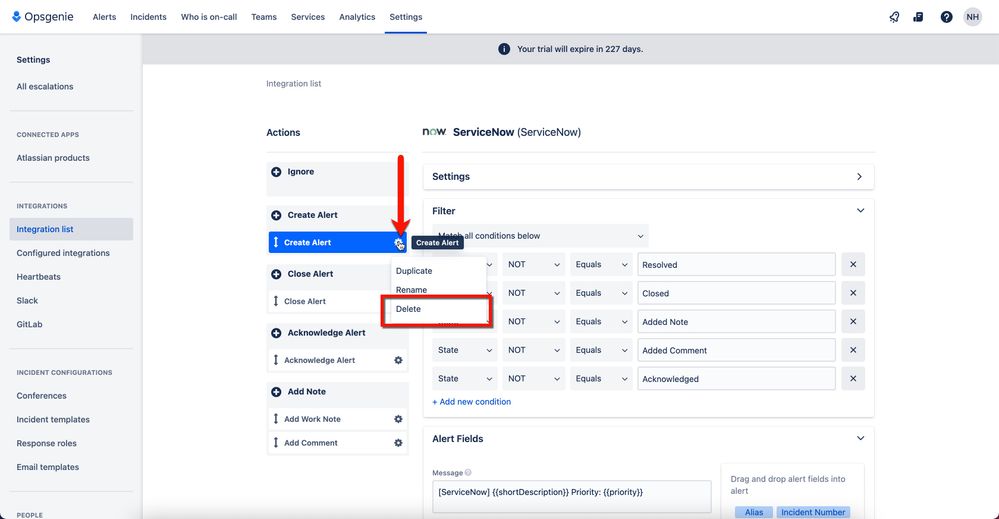
Task: Go to the Alerts tab
Action: (x=104, y=17)
